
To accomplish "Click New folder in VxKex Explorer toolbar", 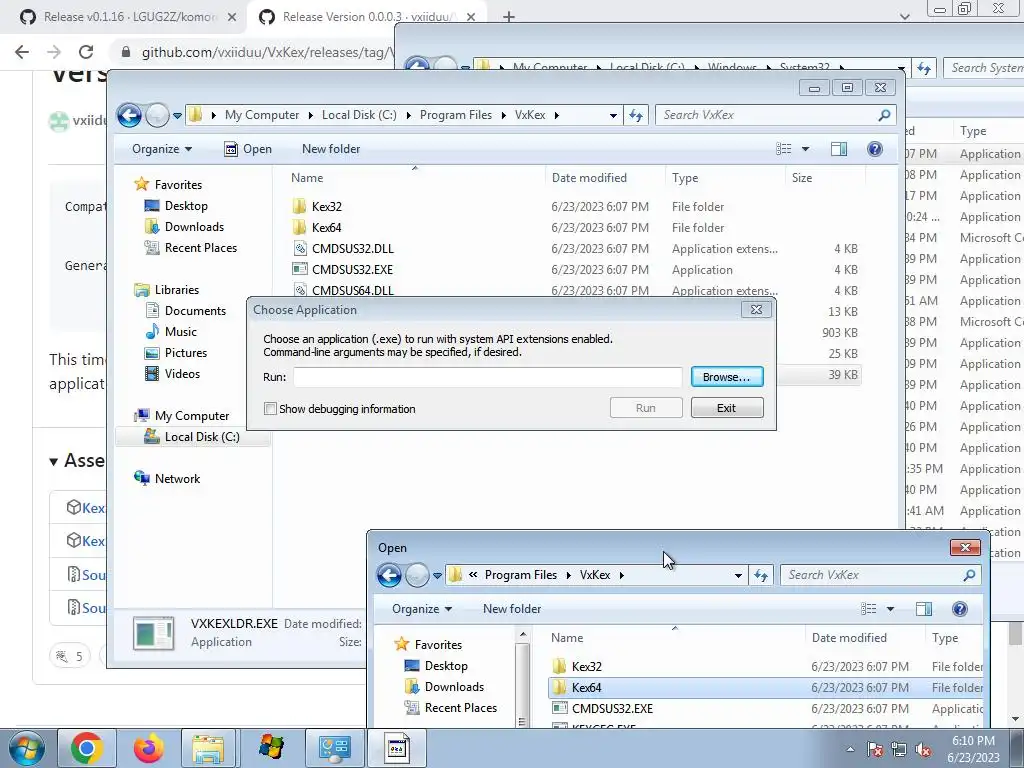I will 331,149.
